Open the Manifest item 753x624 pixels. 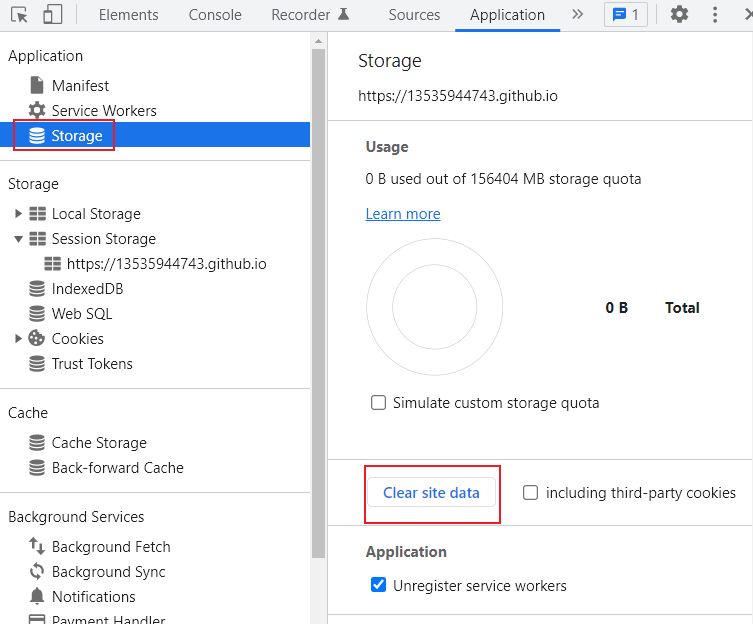pos(80,86)
